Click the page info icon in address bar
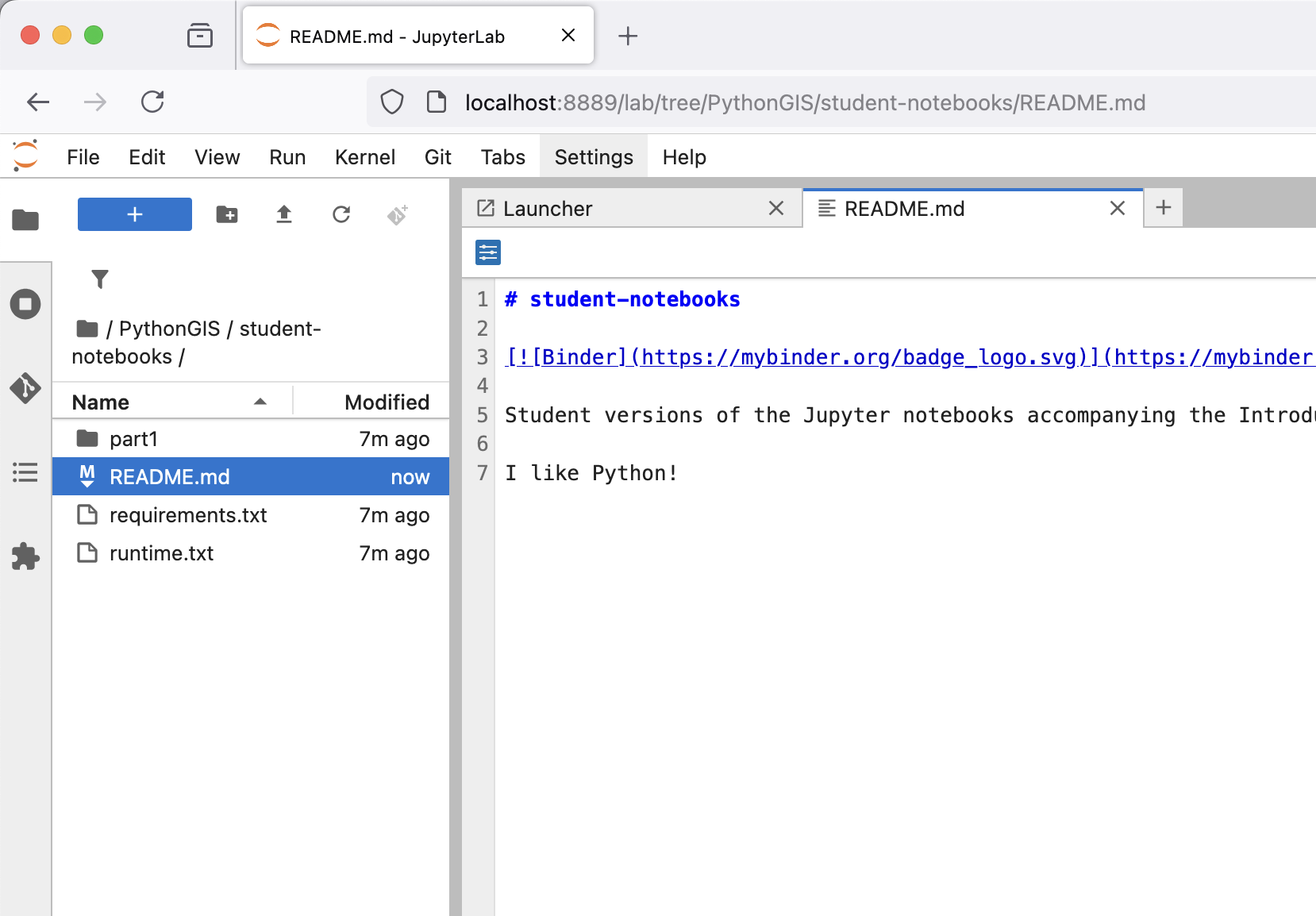The image size is (1316, 916). pyautogui.click(x=437, y=102)
